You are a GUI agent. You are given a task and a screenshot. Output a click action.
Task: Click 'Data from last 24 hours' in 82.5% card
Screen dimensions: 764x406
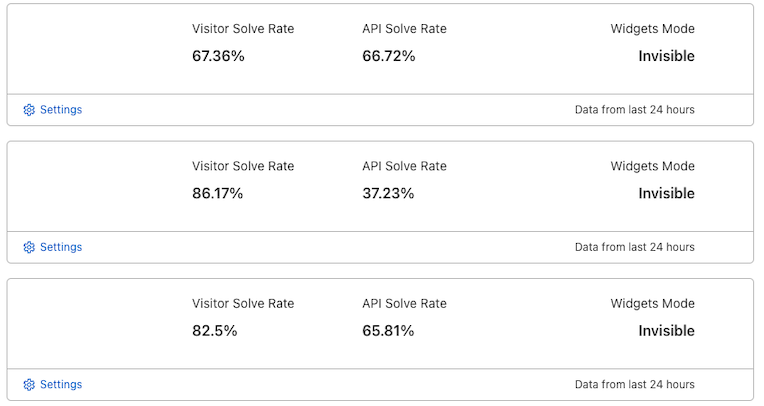click(634, 384)
